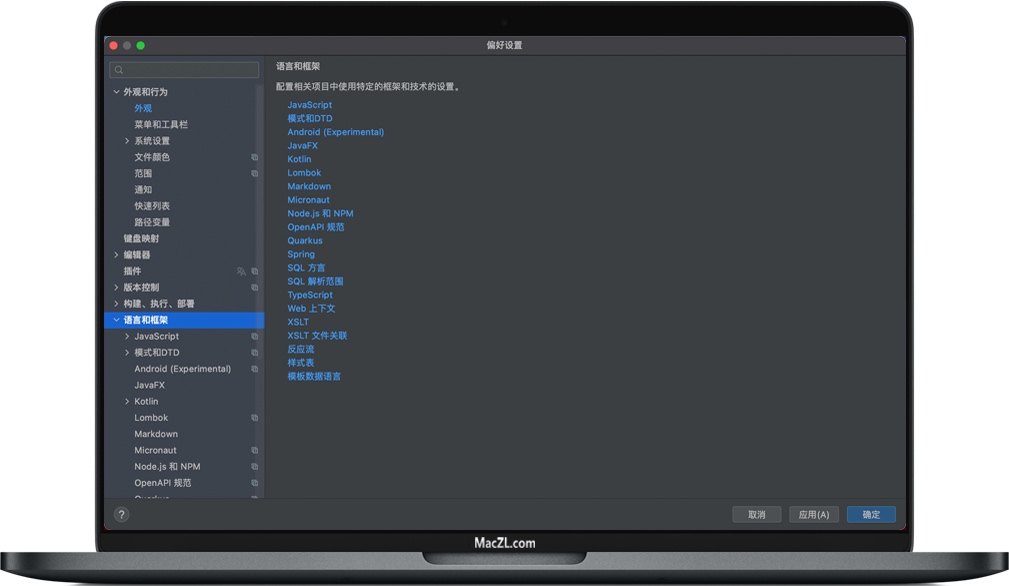Click the project icon beside Node.js 和 NPM in sidebar
1009x586 pixels.
[x=255, y=467]
